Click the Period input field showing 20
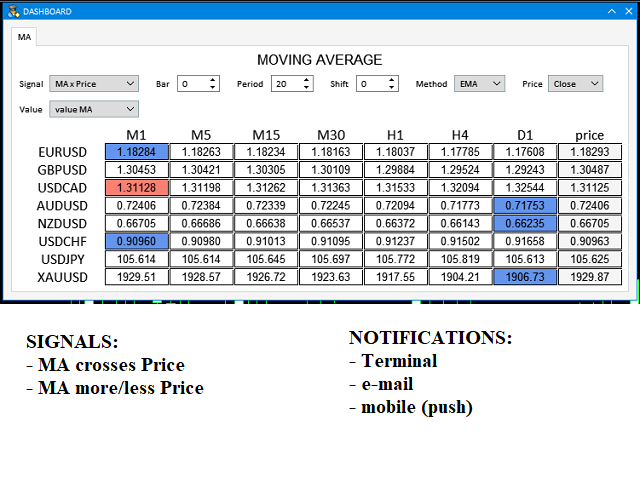 285,84
